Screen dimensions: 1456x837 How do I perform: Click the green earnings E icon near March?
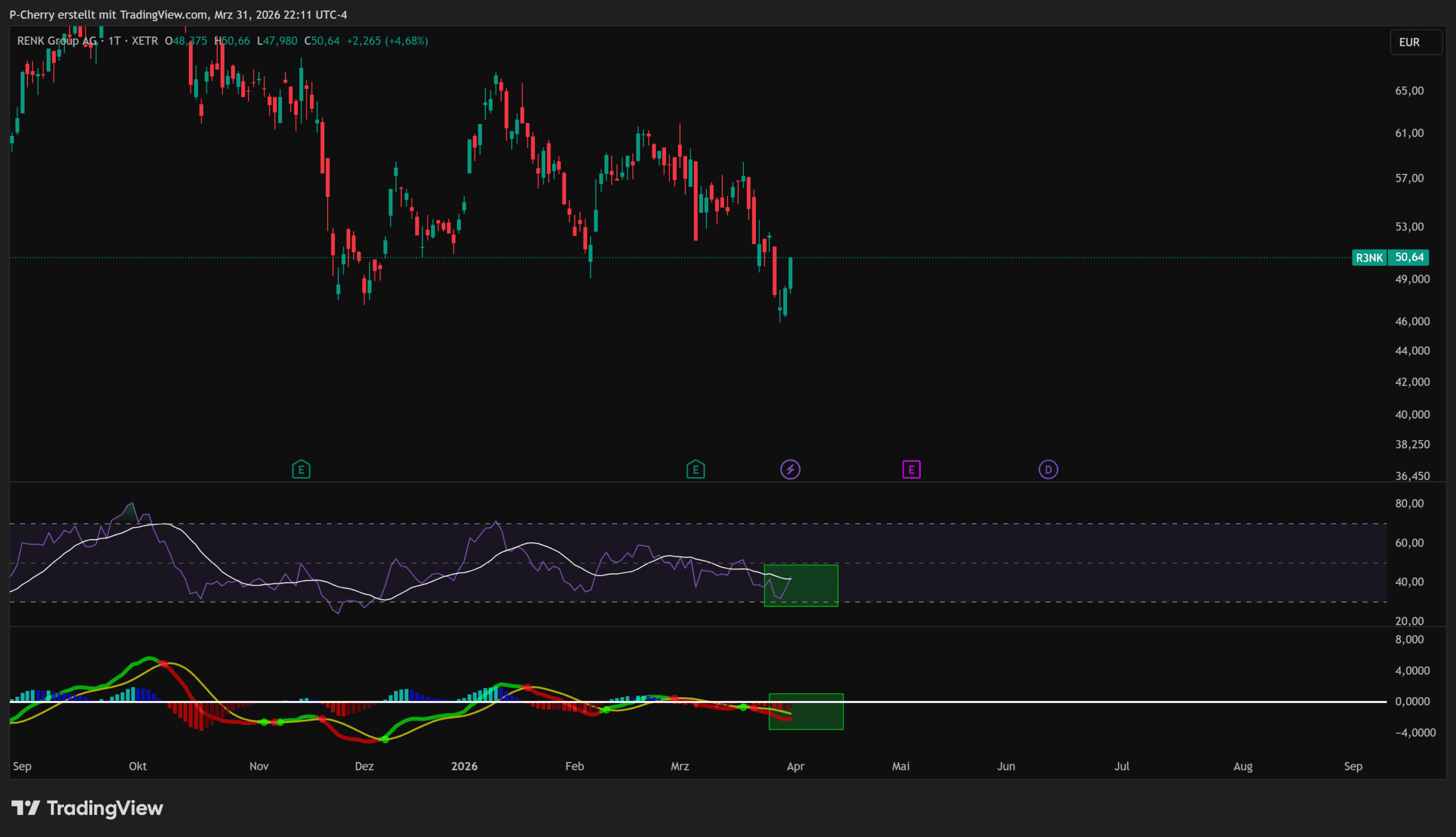point(696,470)
